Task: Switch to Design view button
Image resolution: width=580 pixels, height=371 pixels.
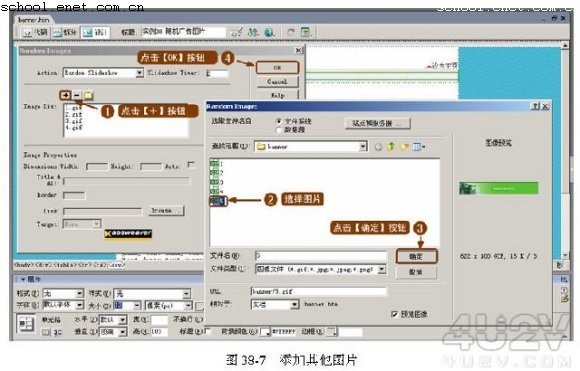Action: [x=95, y=33]
